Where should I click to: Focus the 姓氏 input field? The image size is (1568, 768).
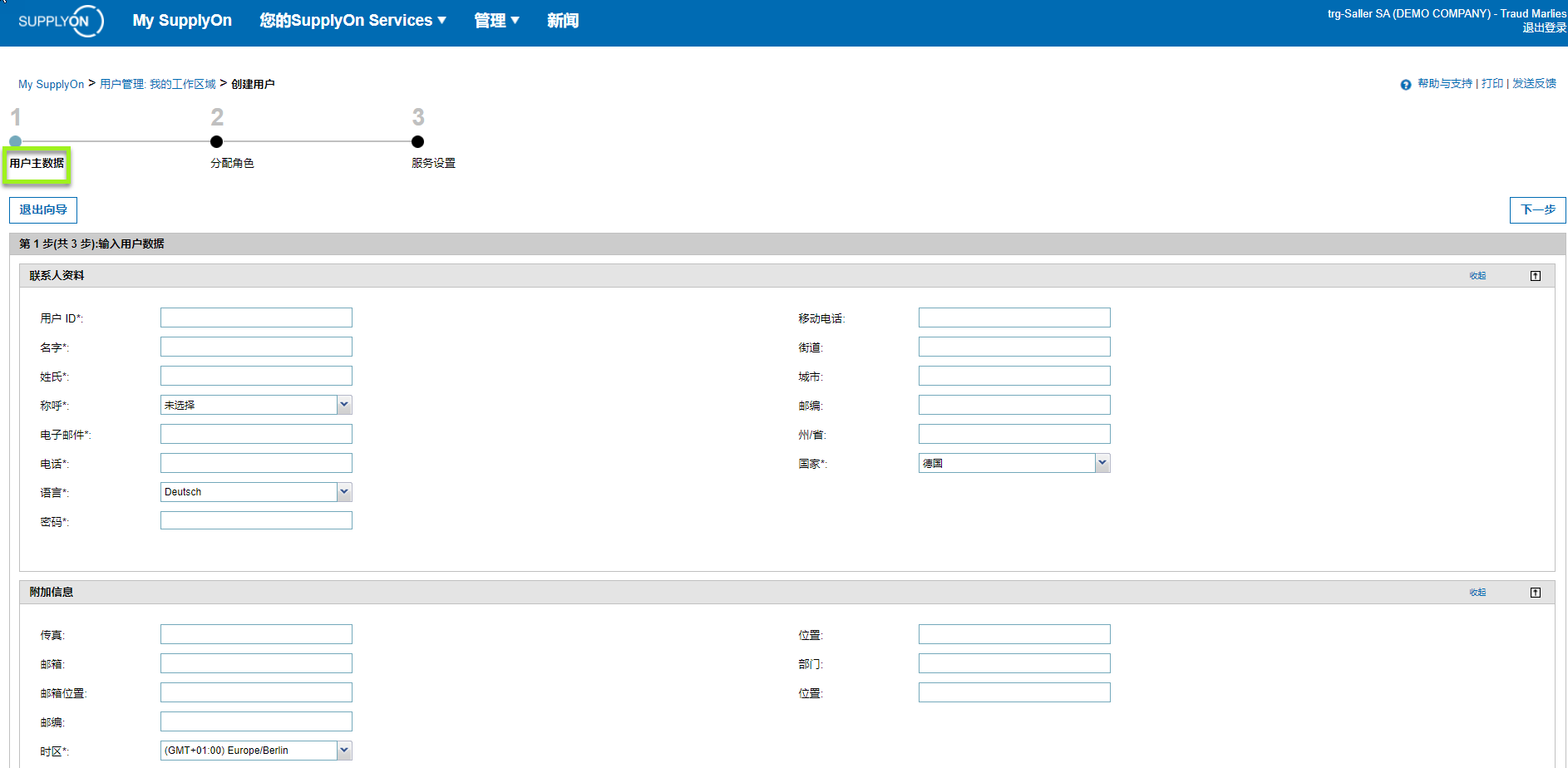[x=256, y=376]
